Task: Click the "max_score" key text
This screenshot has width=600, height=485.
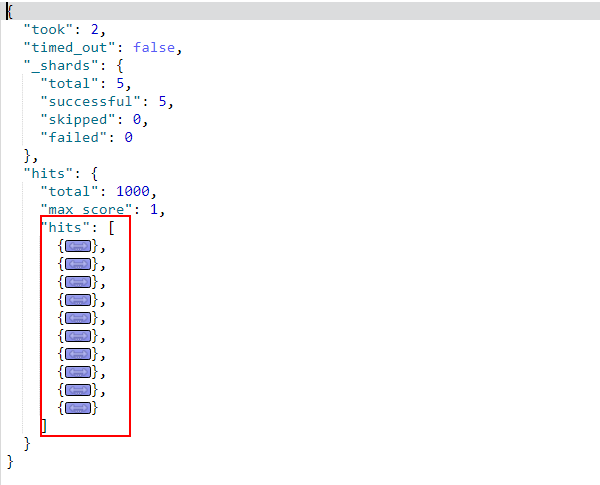Action: (86, 209)
